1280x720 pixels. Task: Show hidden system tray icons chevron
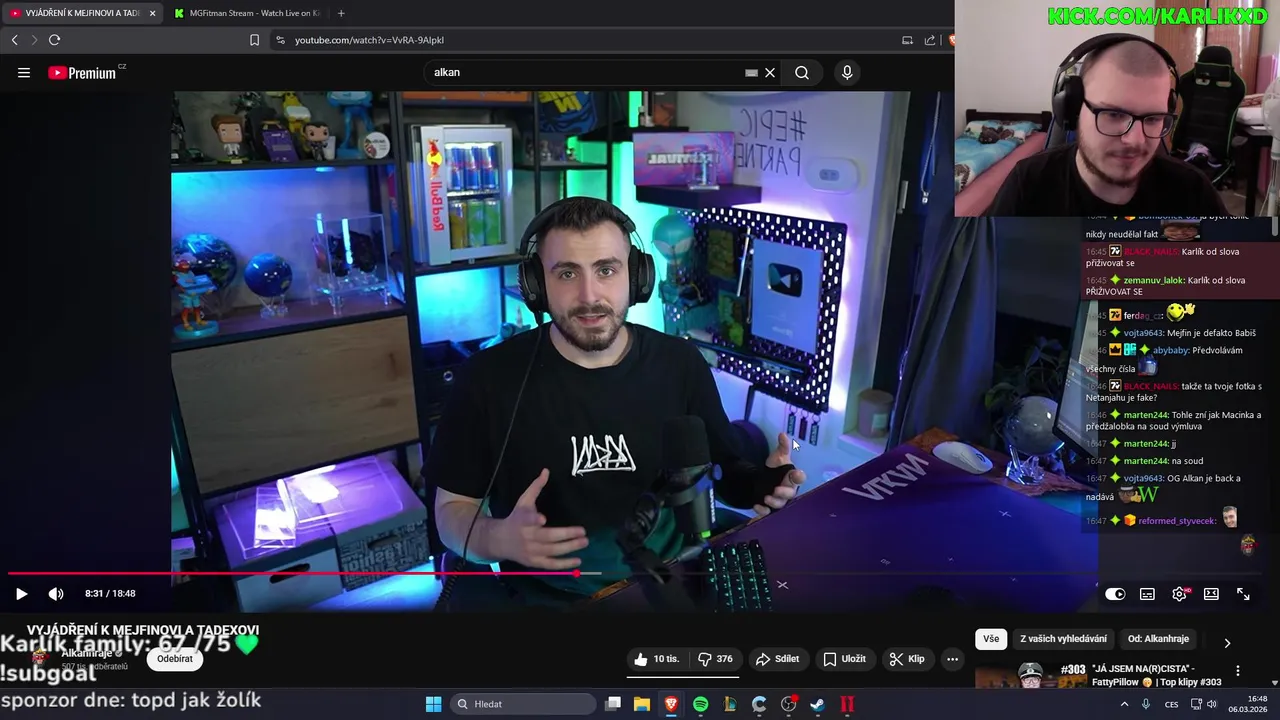point(1125,704)
